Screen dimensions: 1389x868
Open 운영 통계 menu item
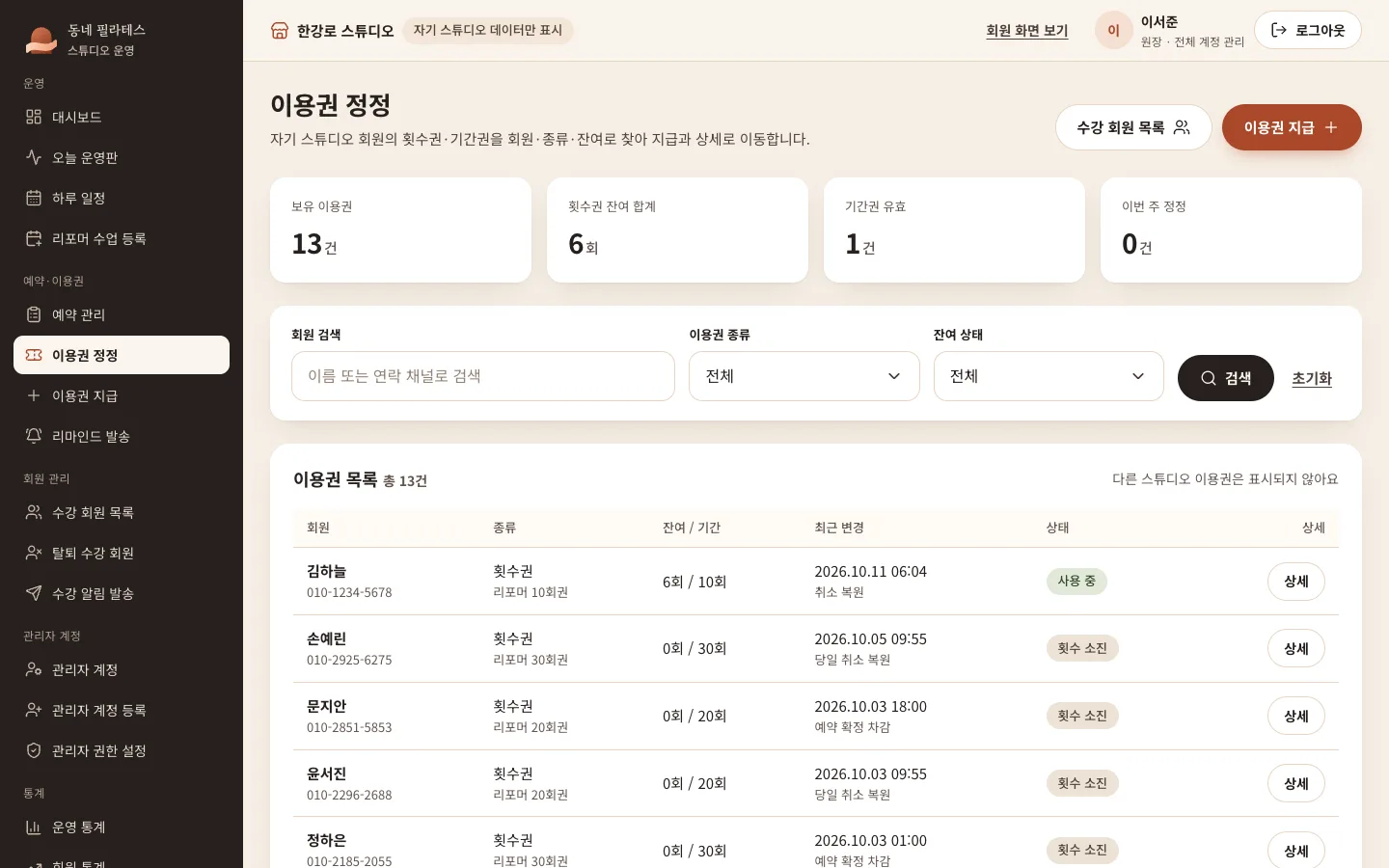pyautogui.click(x=122, y=827)
